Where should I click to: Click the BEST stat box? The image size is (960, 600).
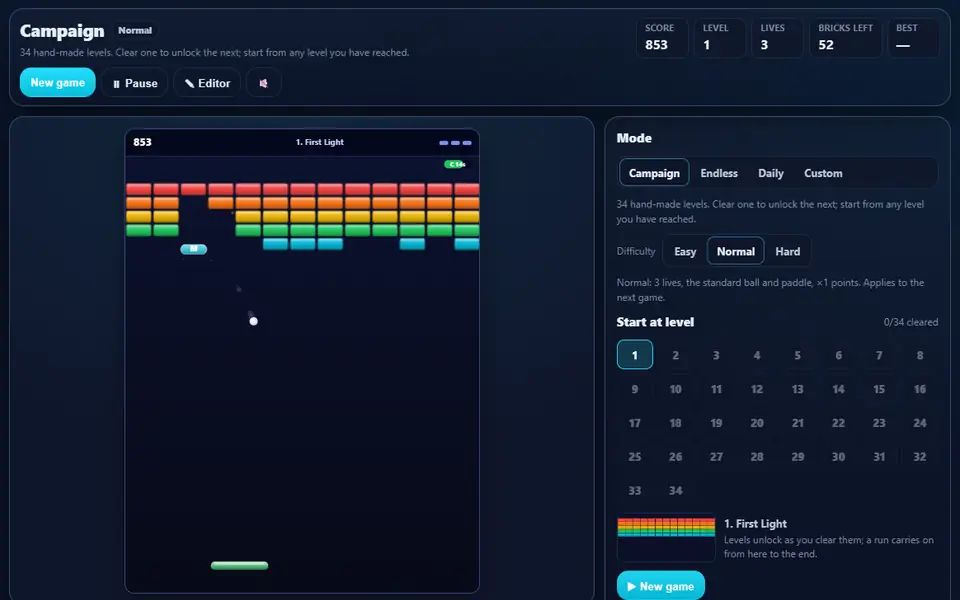[913, 38]
